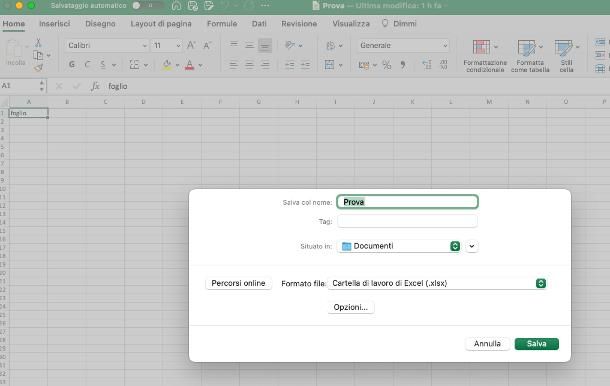The width and height of the screenshot is (610, 386).
Task: Toggle the Salvataggio automatico switch
Action: tap(147, 5)
